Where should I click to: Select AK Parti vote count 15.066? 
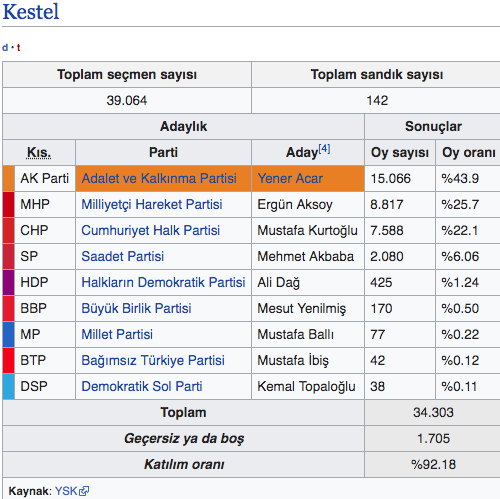tap(391, 178)
